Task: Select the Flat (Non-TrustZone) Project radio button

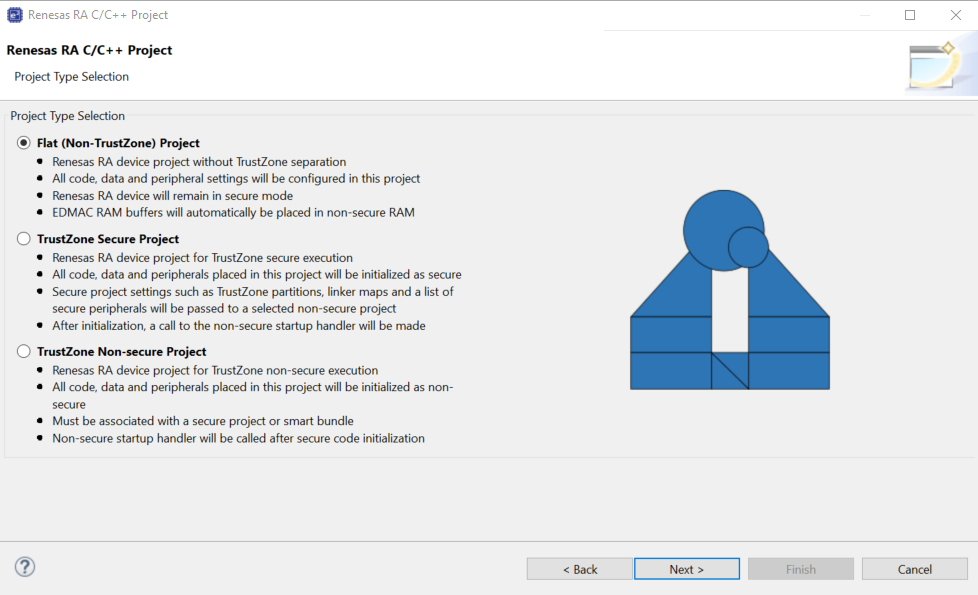Action: coord(24,143)
